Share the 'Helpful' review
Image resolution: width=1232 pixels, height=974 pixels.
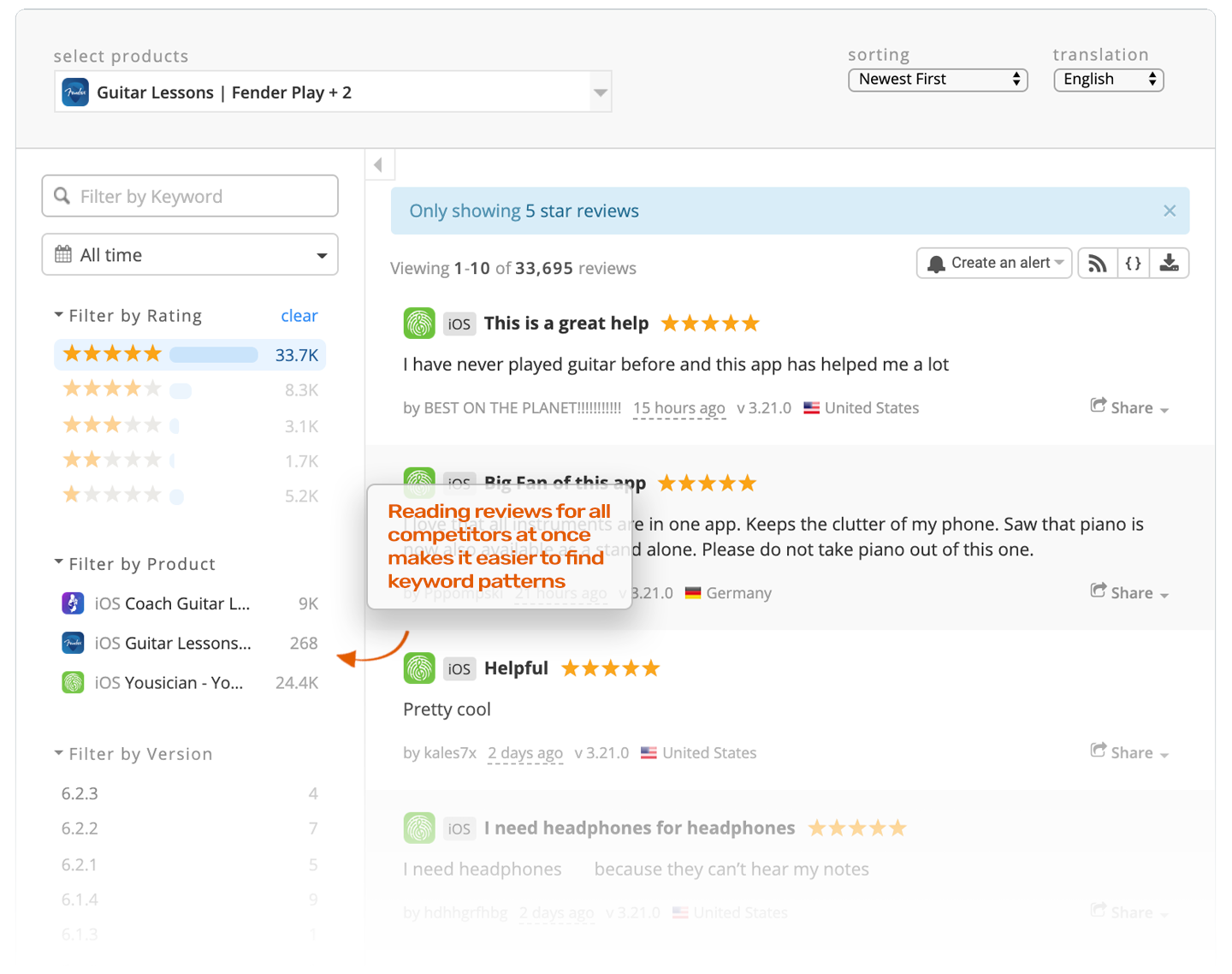point(1129,752)
